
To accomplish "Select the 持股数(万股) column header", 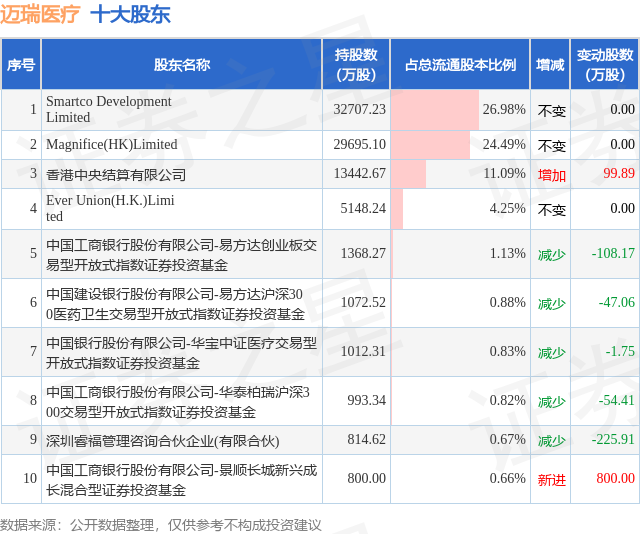I will (356, 65).
